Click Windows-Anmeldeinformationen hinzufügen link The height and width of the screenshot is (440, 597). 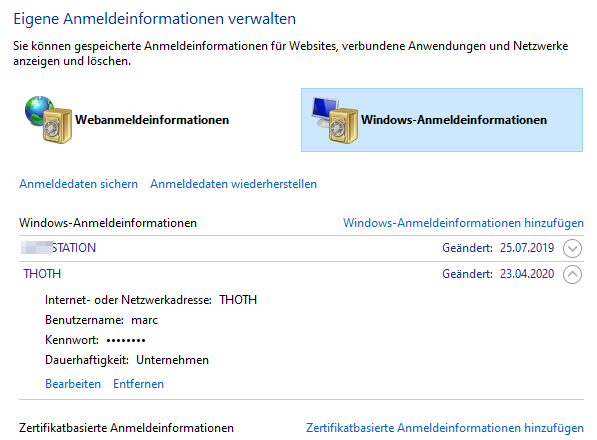[x=463, y=223]
